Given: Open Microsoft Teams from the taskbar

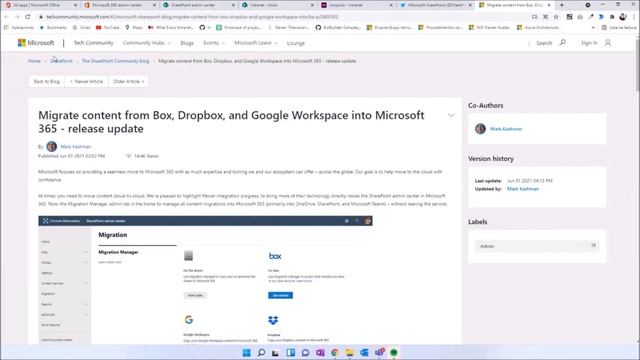Looking at the screenshot, I should (x=379, y=353).
